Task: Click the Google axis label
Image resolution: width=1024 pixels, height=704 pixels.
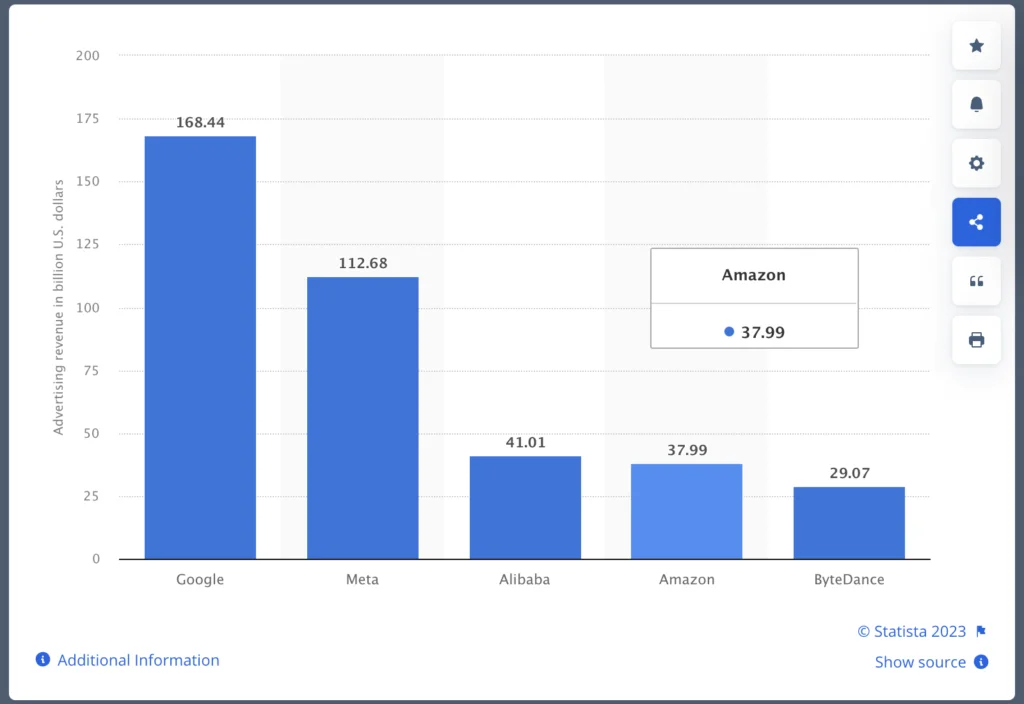Action: pos(200,580)
